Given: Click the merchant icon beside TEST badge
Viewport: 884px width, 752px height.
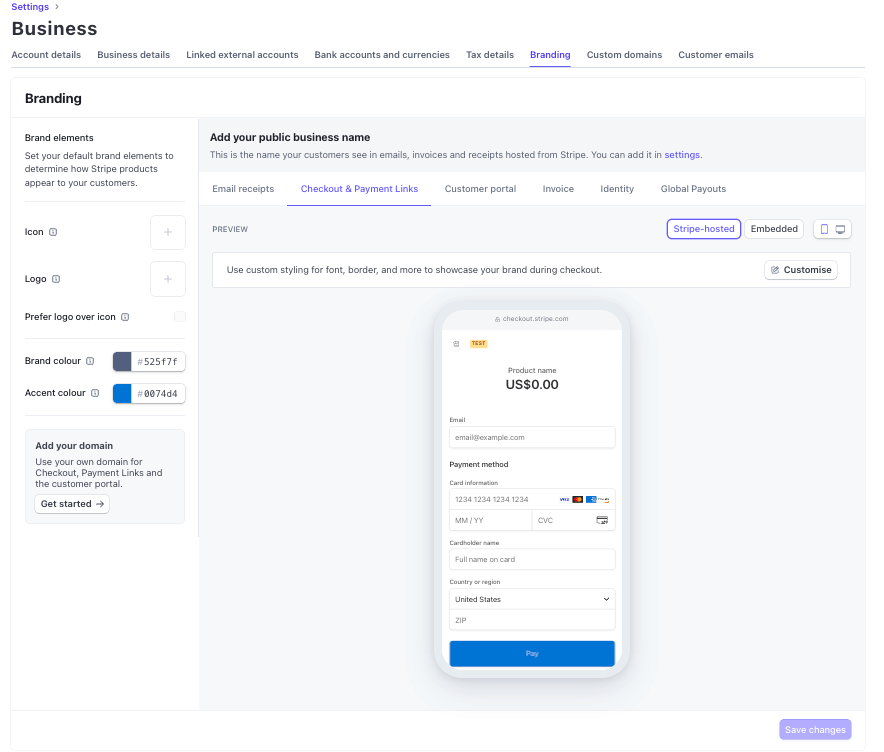Looking at the screenshot, I should coord(456,343).
